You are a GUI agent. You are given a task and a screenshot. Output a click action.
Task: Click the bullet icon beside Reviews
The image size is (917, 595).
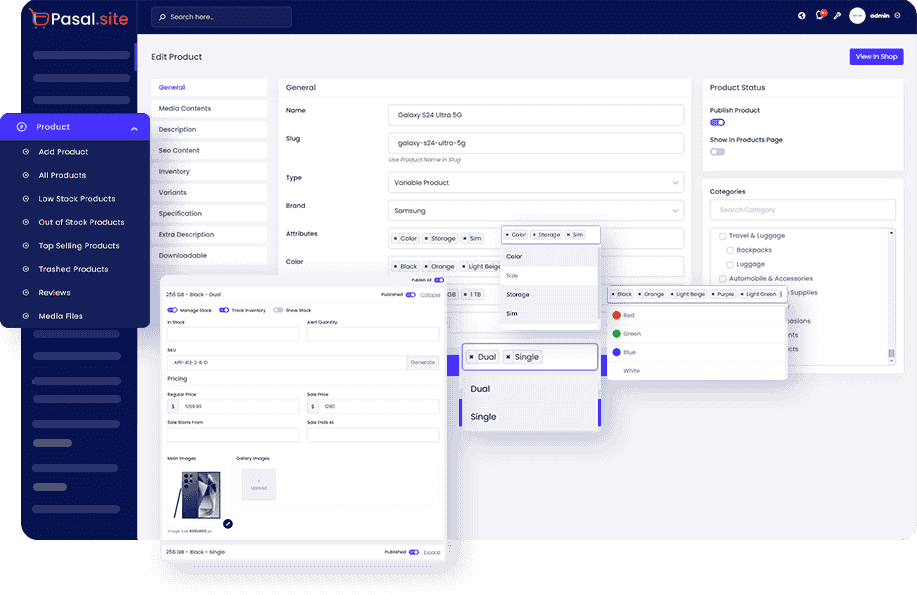[x=26, y=293]
